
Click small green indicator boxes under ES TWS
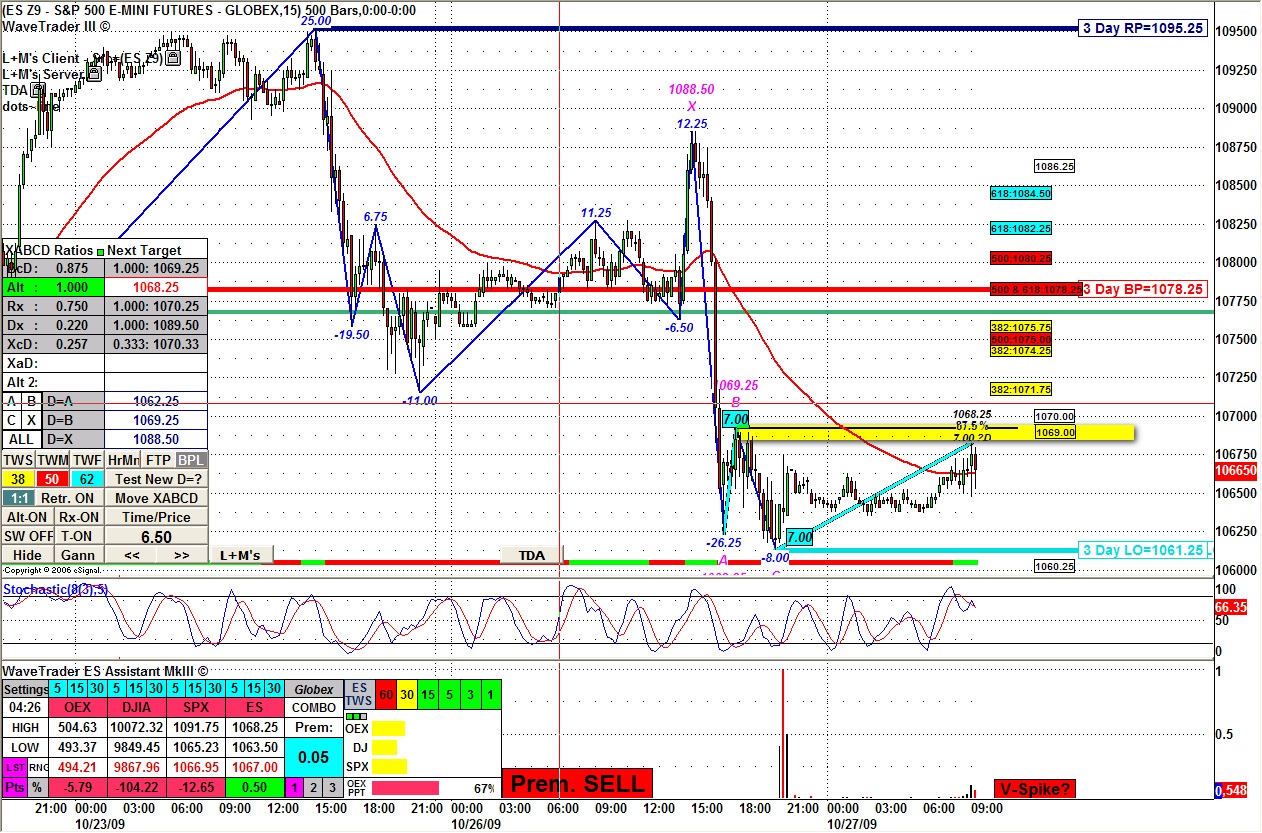(356, 716)
